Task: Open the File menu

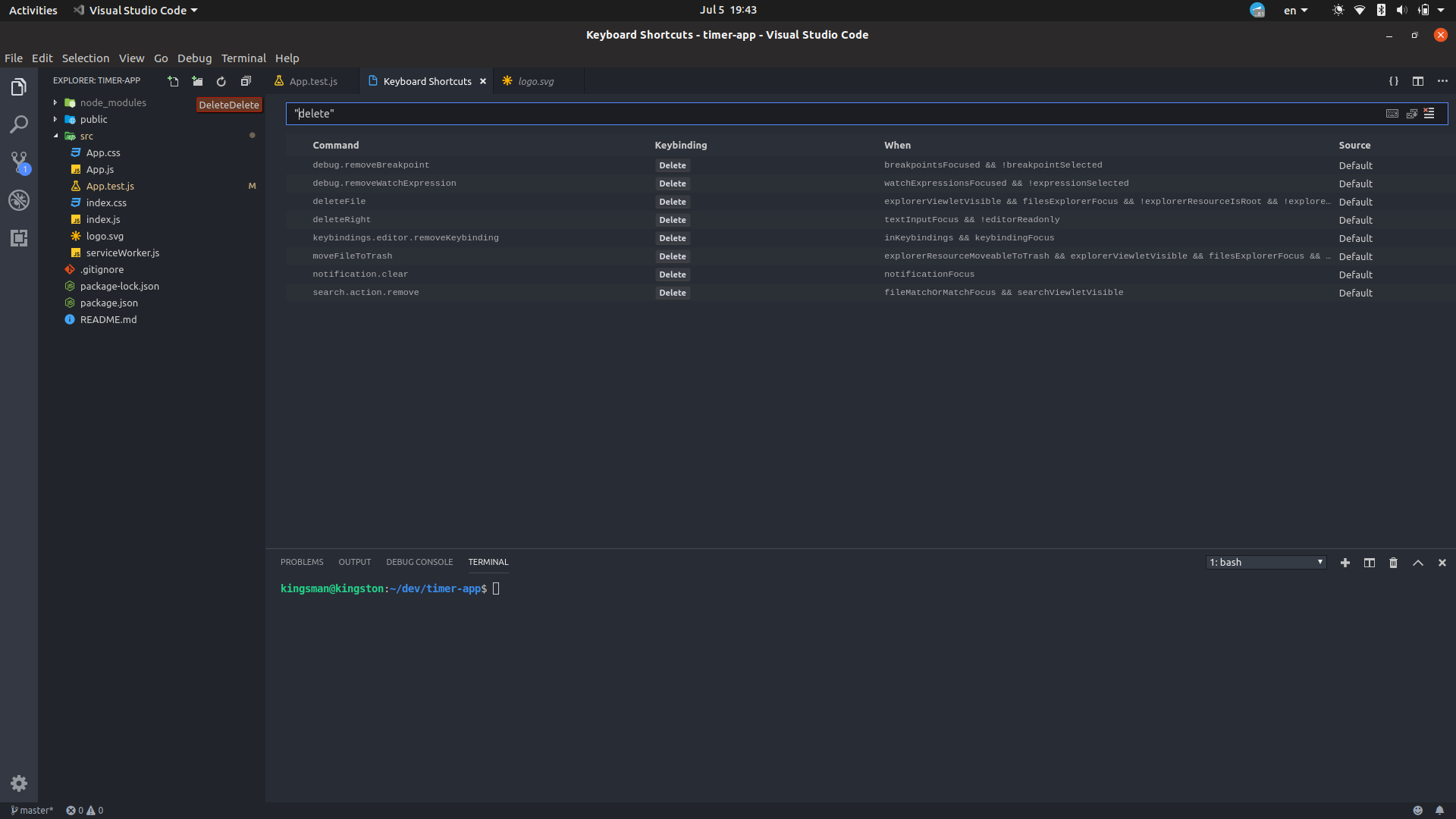Action: tap(14, 58)
